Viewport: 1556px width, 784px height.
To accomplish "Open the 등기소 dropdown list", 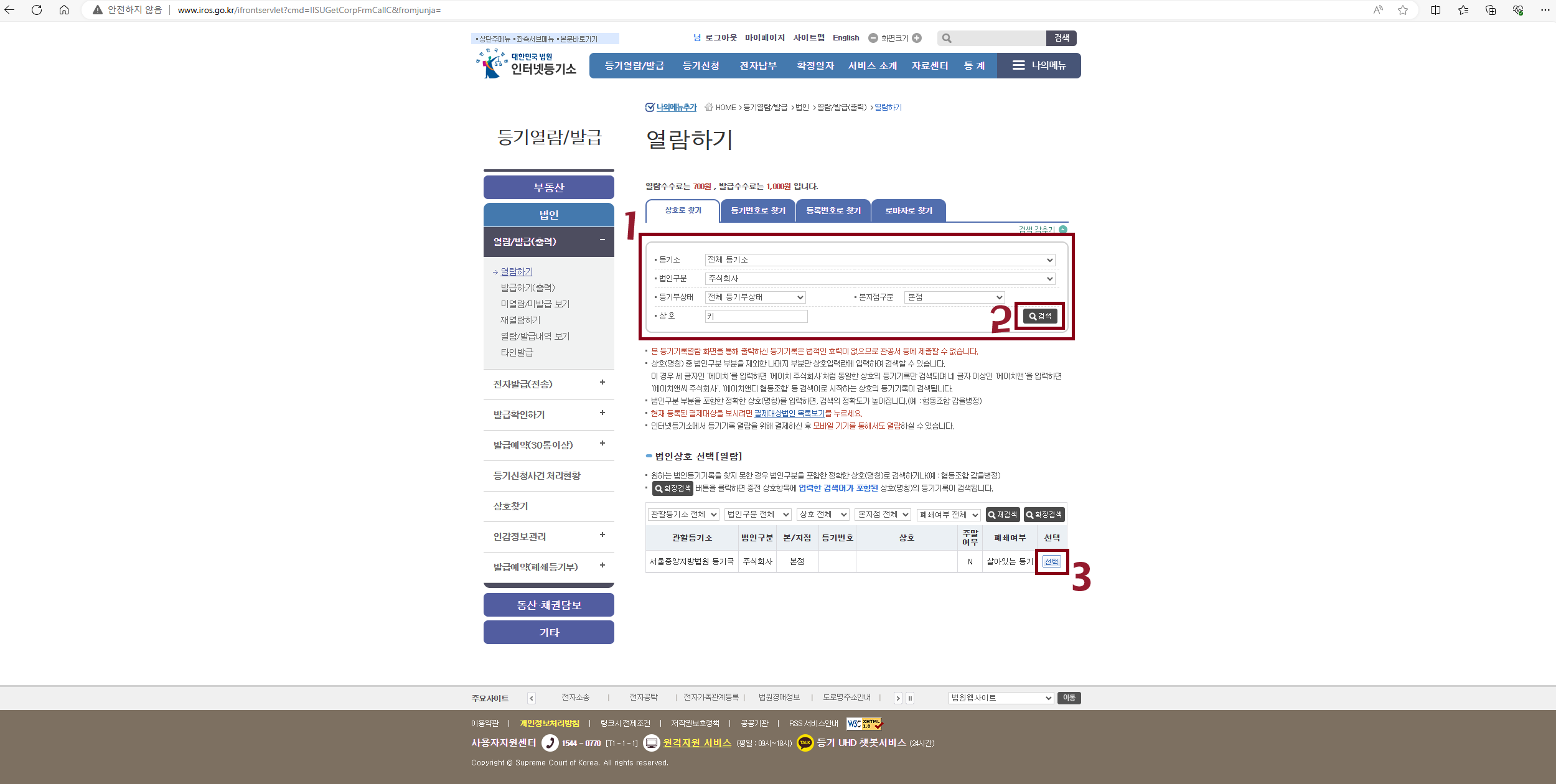I will (x=879, y=260).
